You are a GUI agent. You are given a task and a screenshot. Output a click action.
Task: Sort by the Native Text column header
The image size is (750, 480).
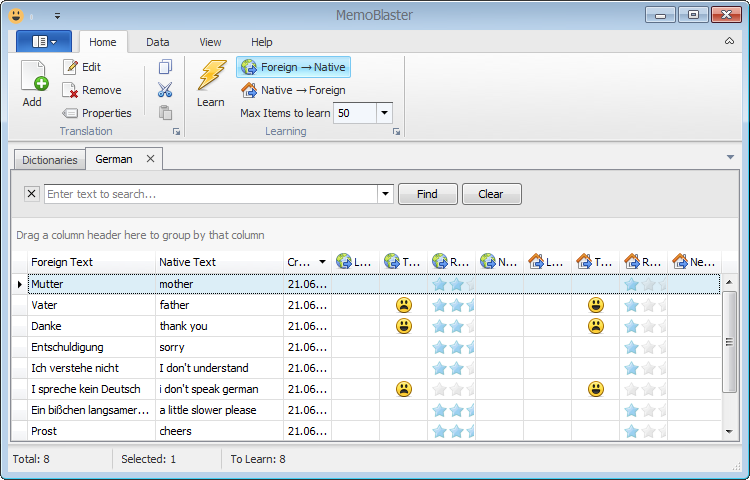220,262
